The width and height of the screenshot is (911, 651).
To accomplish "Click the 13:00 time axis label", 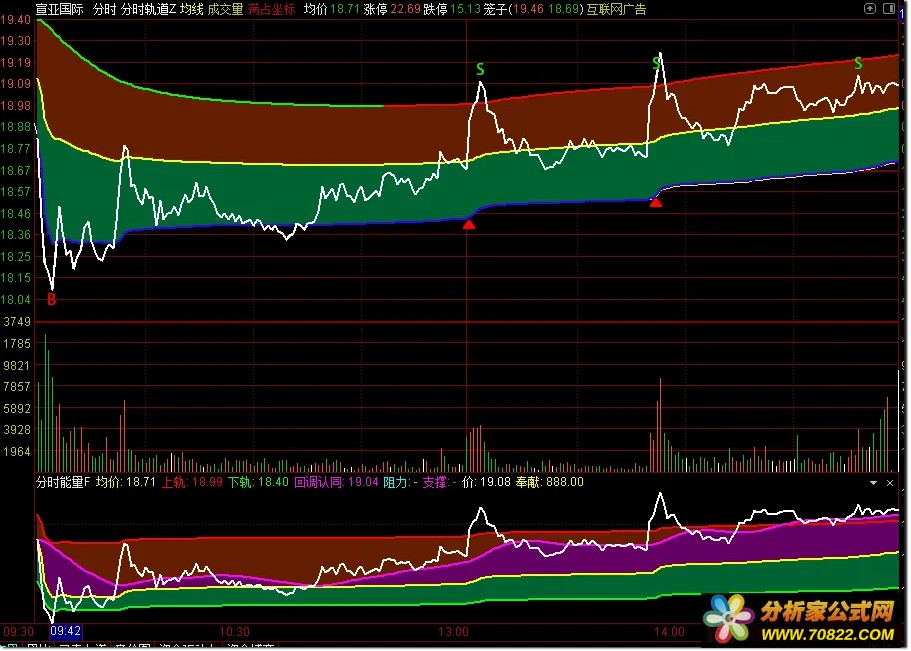I will (453, 632).
